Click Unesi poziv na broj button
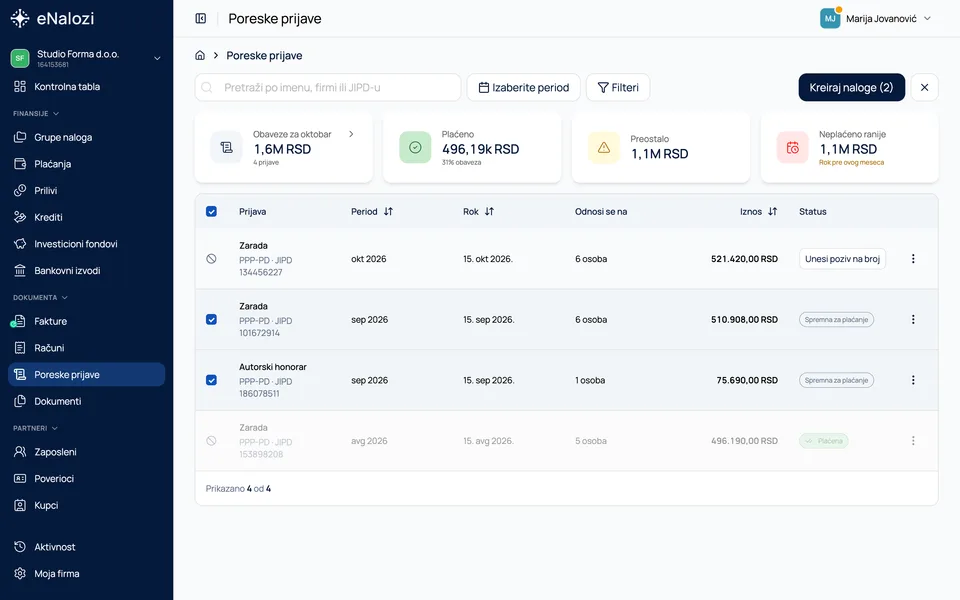Viewport: 960px width, 600px height. tap(842, 259)
